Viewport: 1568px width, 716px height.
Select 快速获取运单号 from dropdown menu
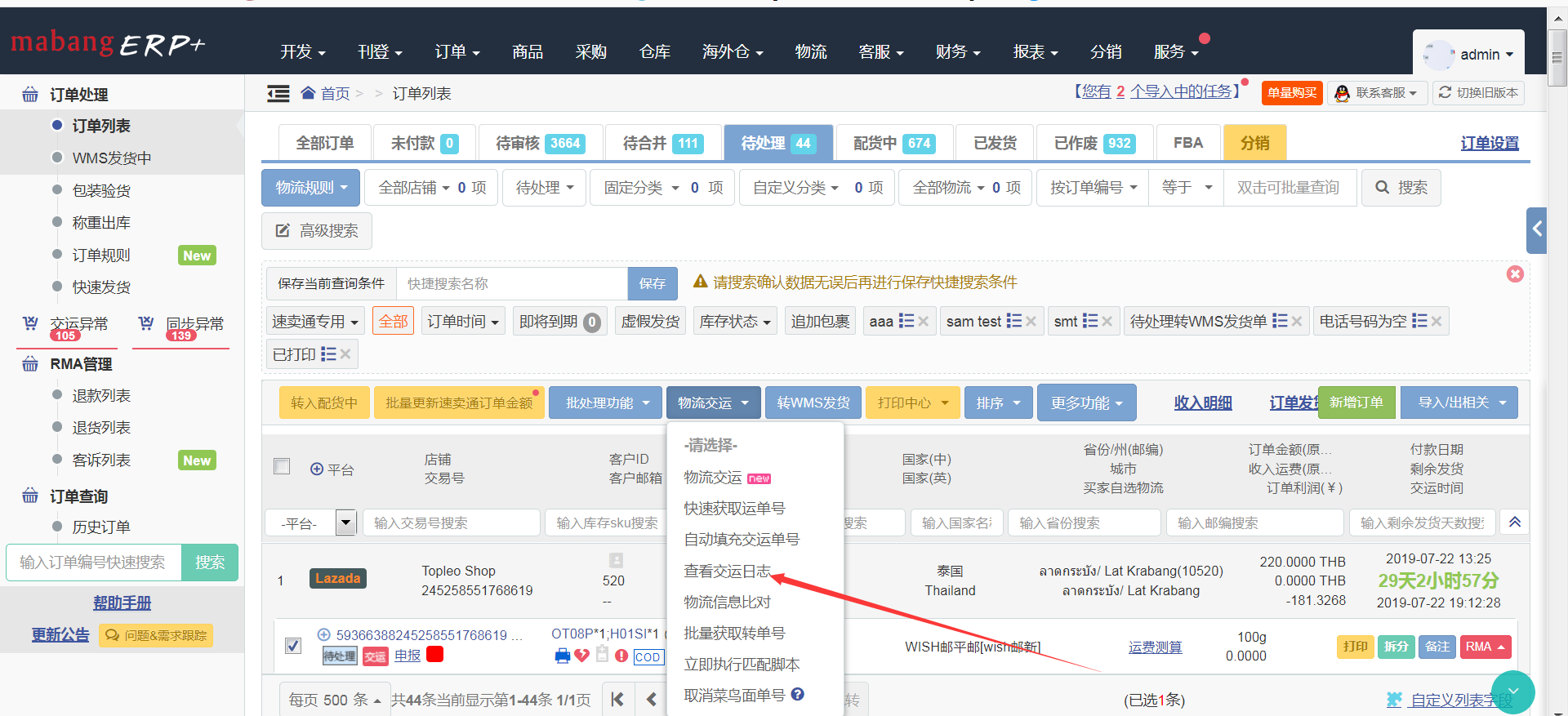pos(735,508)
